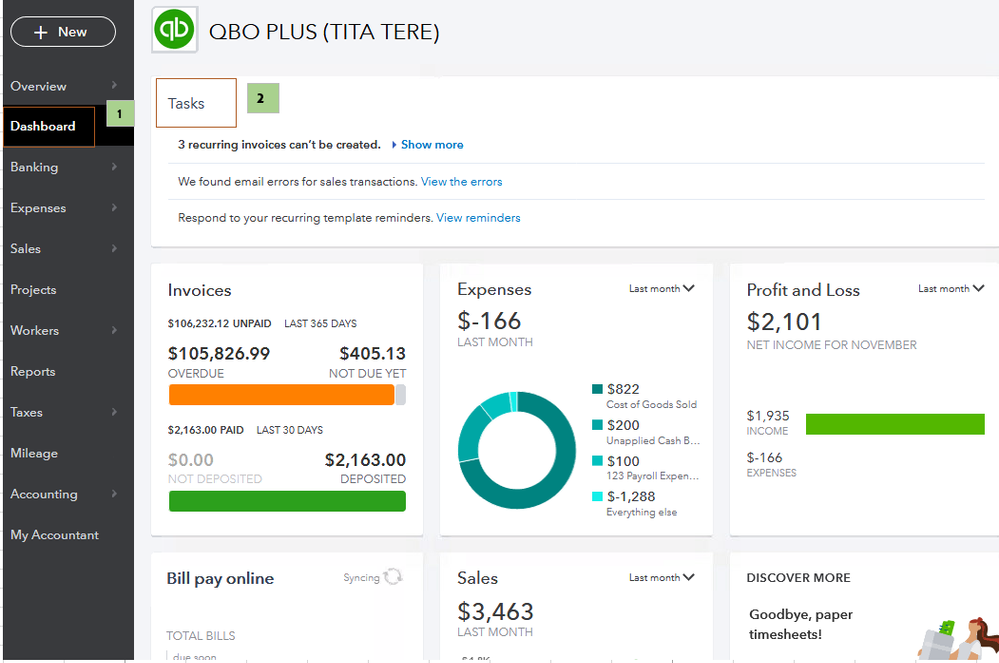Expand the Overview sidebar menu

tap(64, 86)
